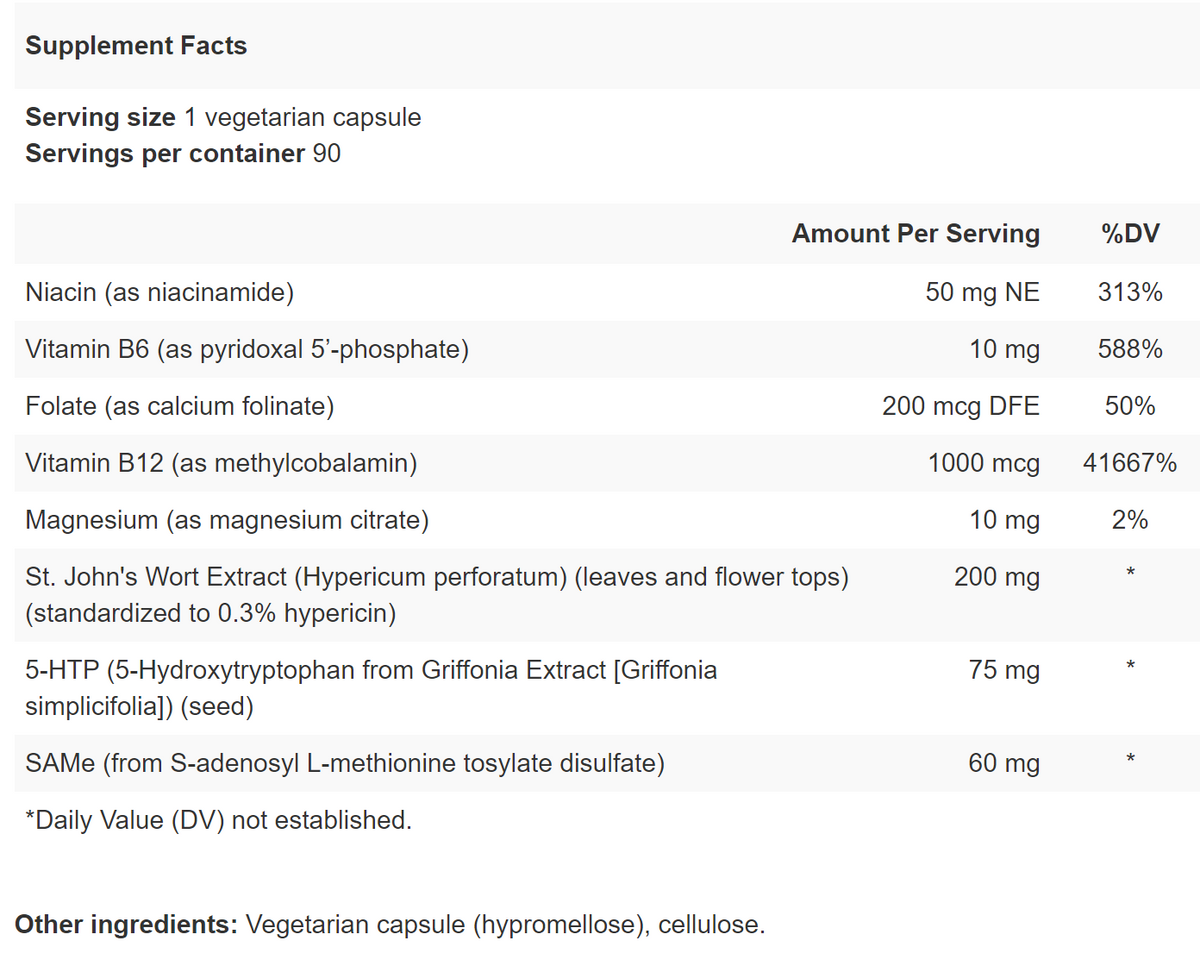Select the Vitamin B12 row label

[x=221, y=463]
